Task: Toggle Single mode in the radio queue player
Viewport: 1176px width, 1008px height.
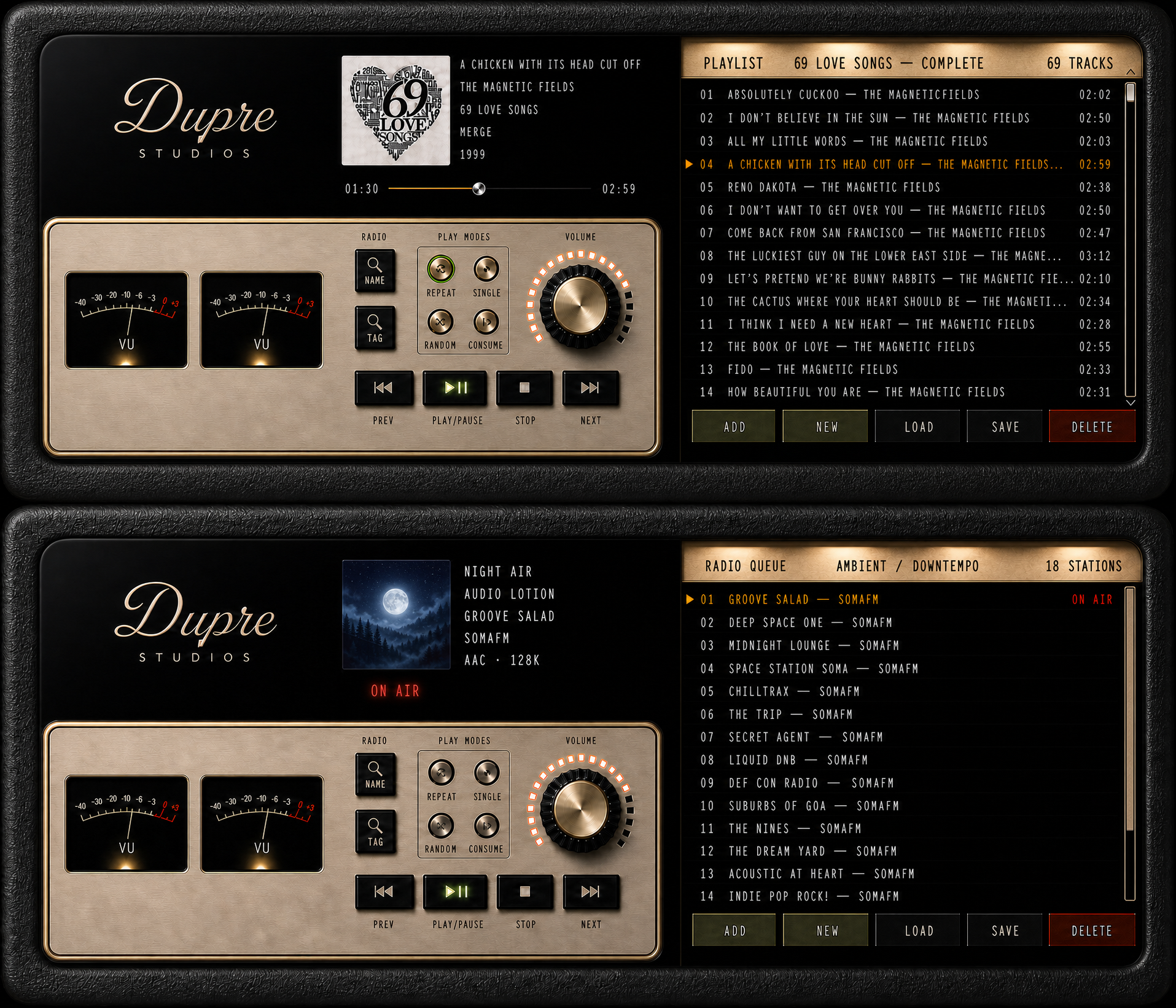Action: tap(486, 772)
